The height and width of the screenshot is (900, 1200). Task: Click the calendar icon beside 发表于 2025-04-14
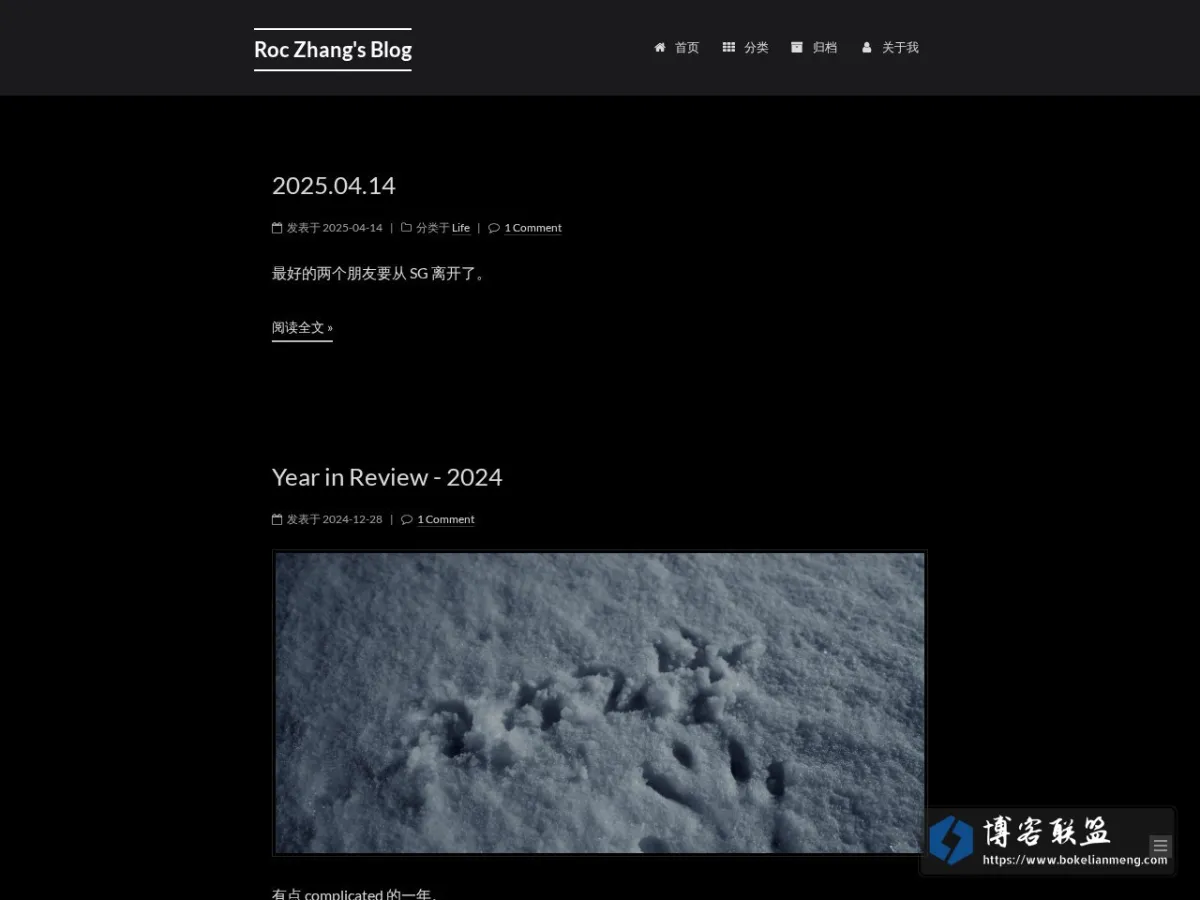click(x=277, y=228)
